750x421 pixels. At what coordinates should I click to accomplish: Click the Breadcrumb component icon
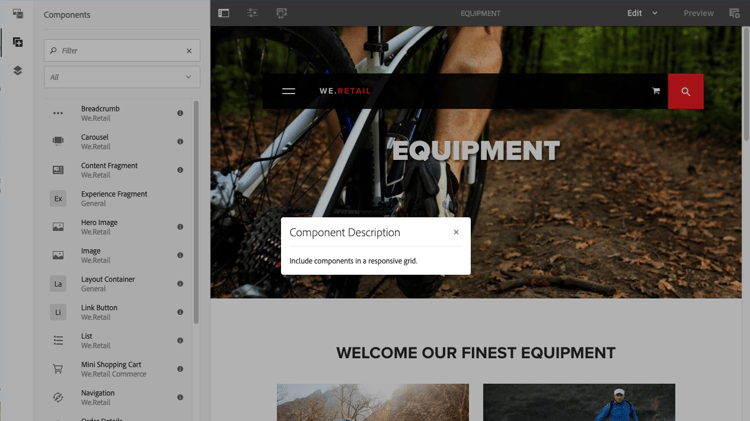point(58,113)
